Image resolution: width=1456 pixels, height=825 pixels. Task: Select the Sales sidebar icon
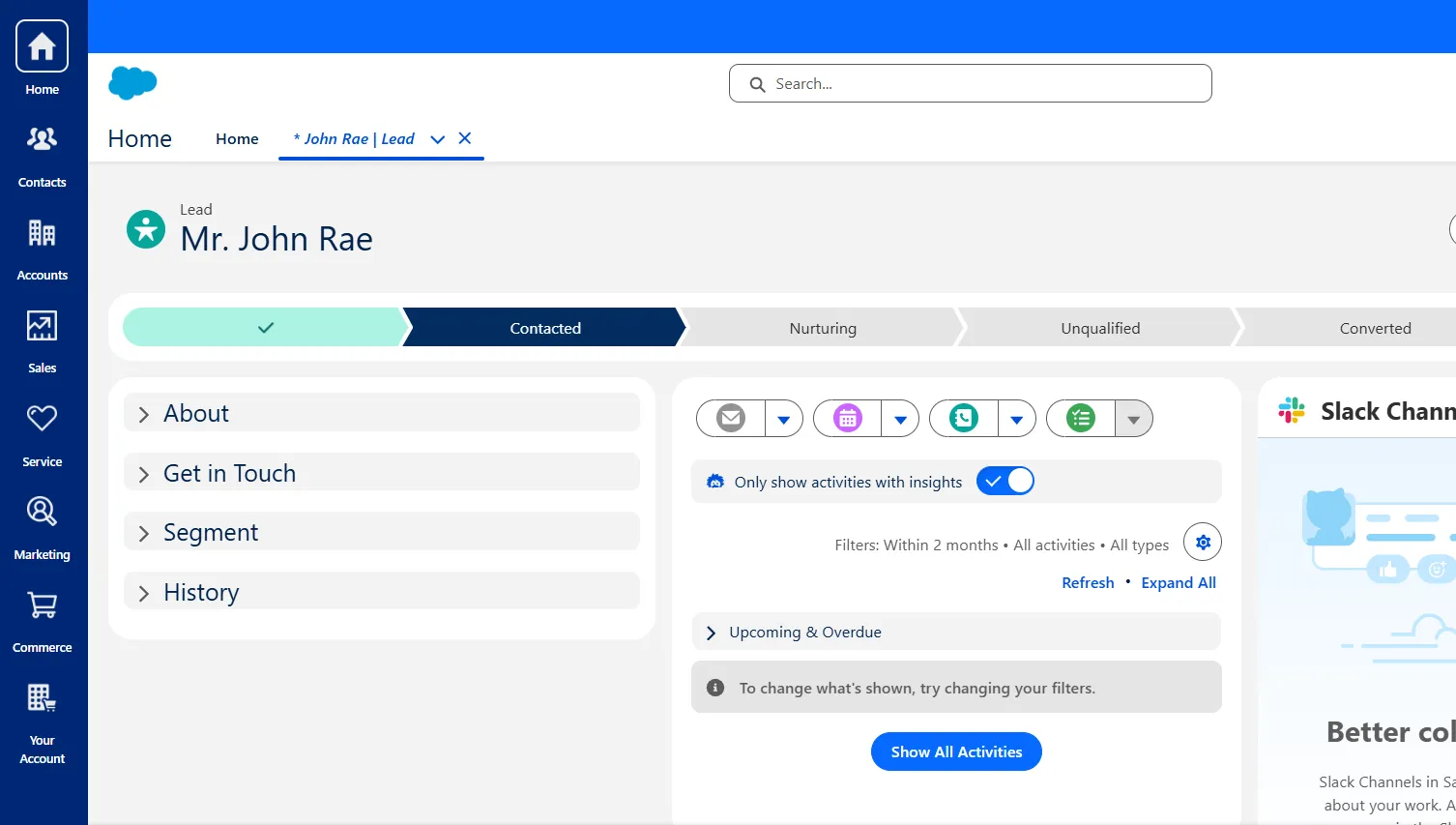[x=42, y=342]
